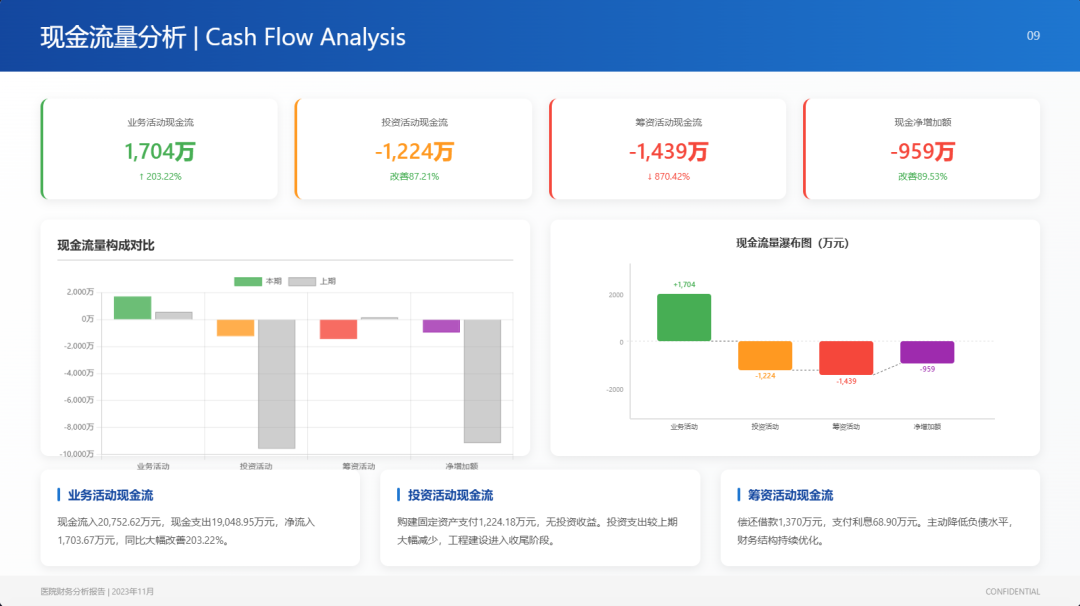The height and width of the screenshot is (606, 1080).
Task: Click the +1,704 data label above green bar
Action: 684,284
